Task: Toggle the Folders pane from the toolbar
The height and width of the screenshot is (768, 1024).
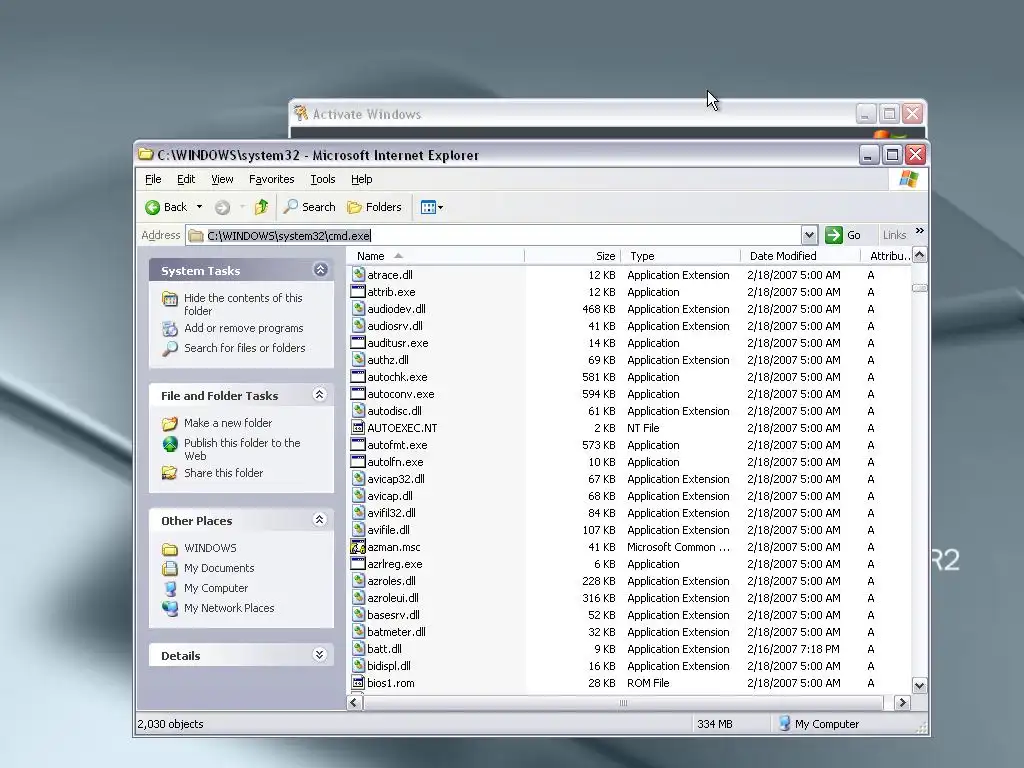Action: coord(374,207)
